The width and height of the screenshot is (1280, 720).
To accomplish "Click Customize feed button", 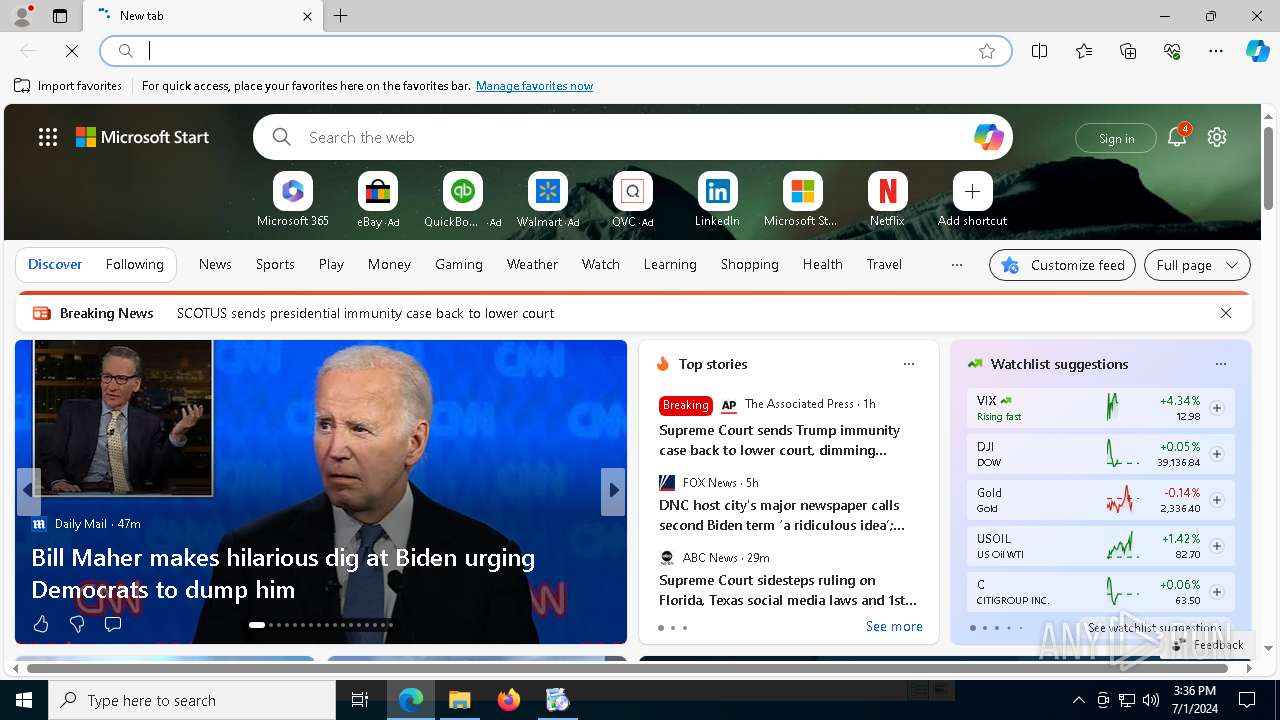I will (x=1062, y=265).
